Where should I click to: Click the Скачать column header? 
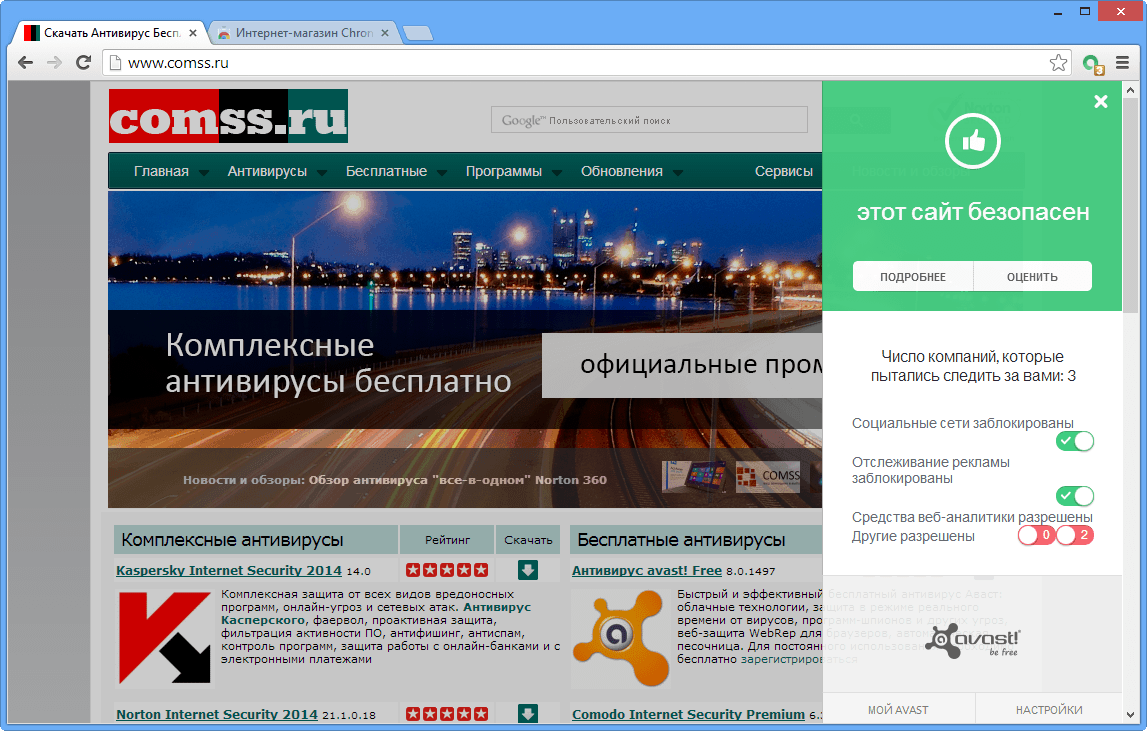[528, 540]
